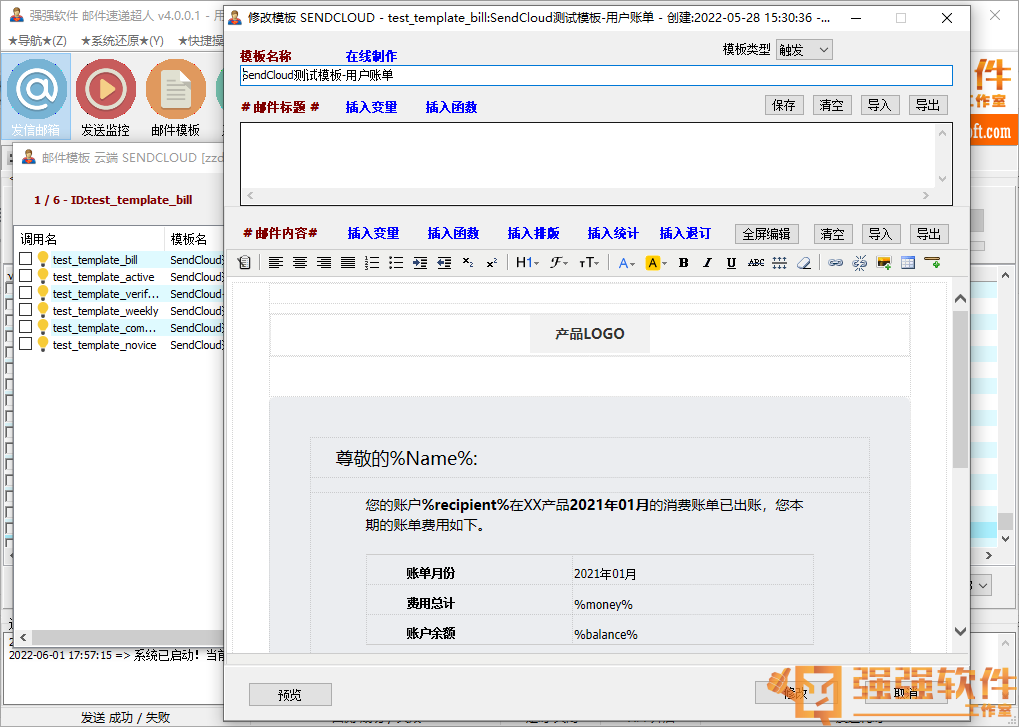Screen dimensions: 1019x727
Task: Check the test_template_verif… row checkbox
Action: [25, 292]
